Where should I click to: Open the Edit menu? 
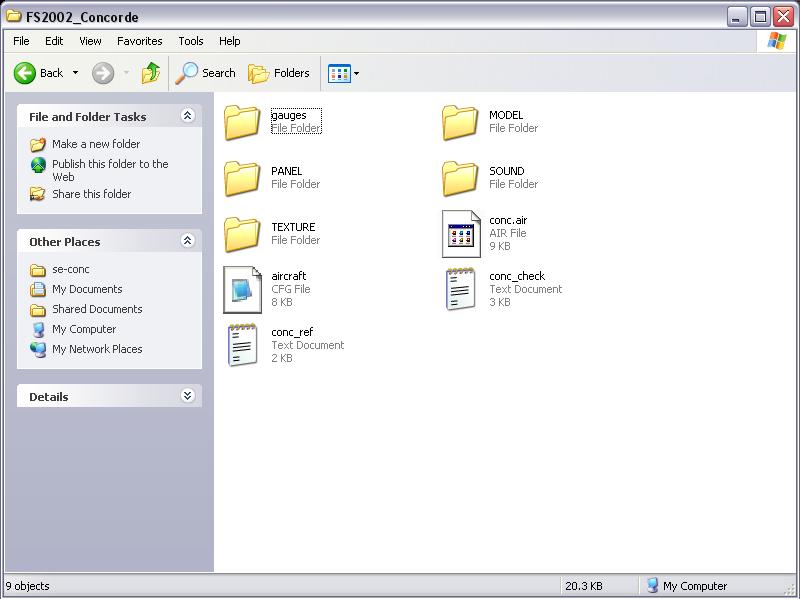(54, 41)
